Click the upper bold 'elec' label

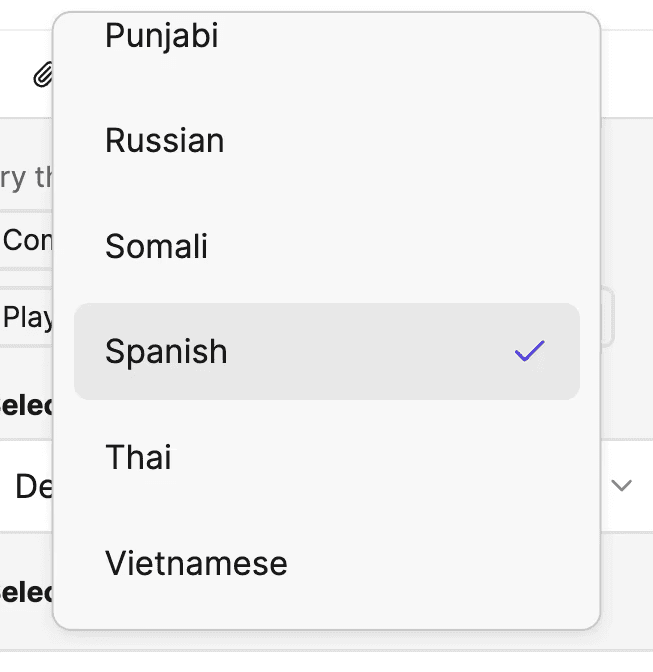tap(26, 407)
